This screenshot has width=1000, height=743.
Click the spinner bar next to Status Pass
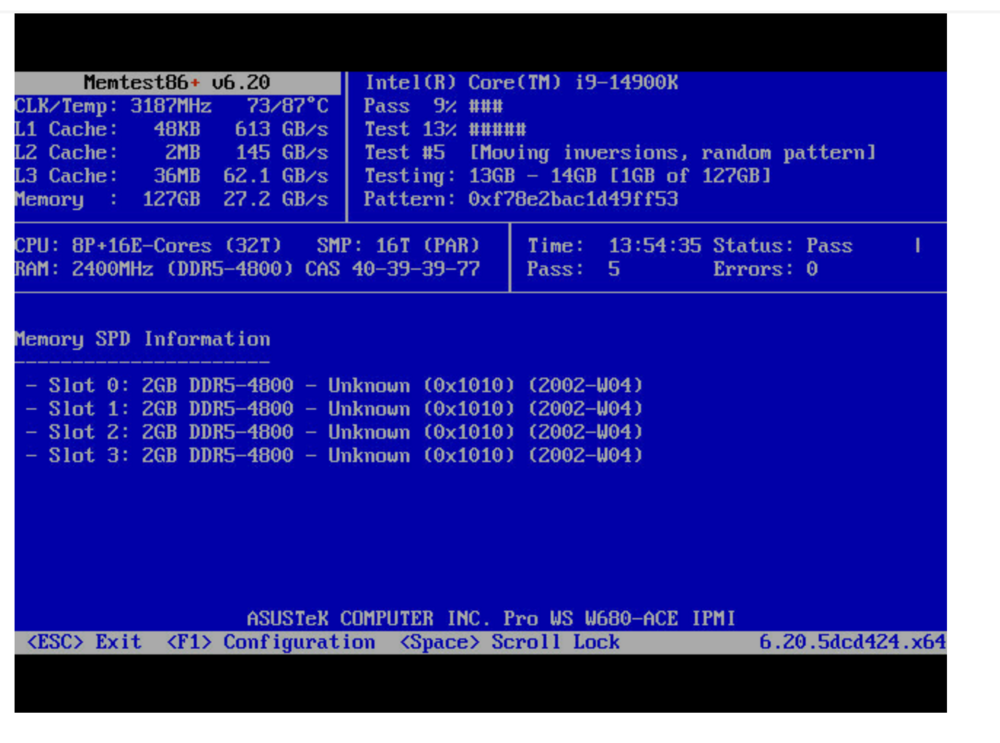point(918,246)
